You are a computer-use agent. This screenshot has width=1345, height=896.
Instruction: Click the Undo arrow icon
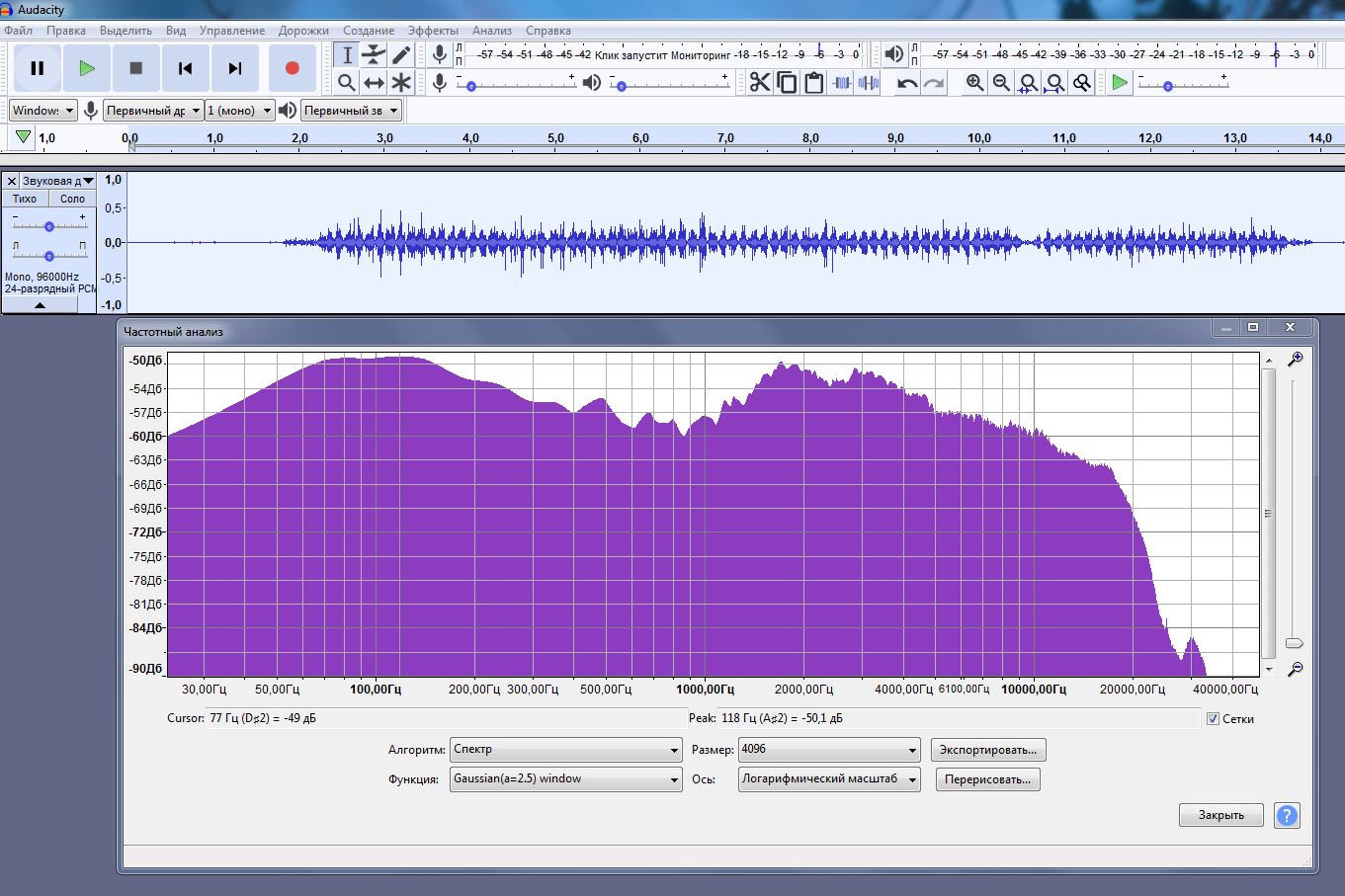click(907, 83)
